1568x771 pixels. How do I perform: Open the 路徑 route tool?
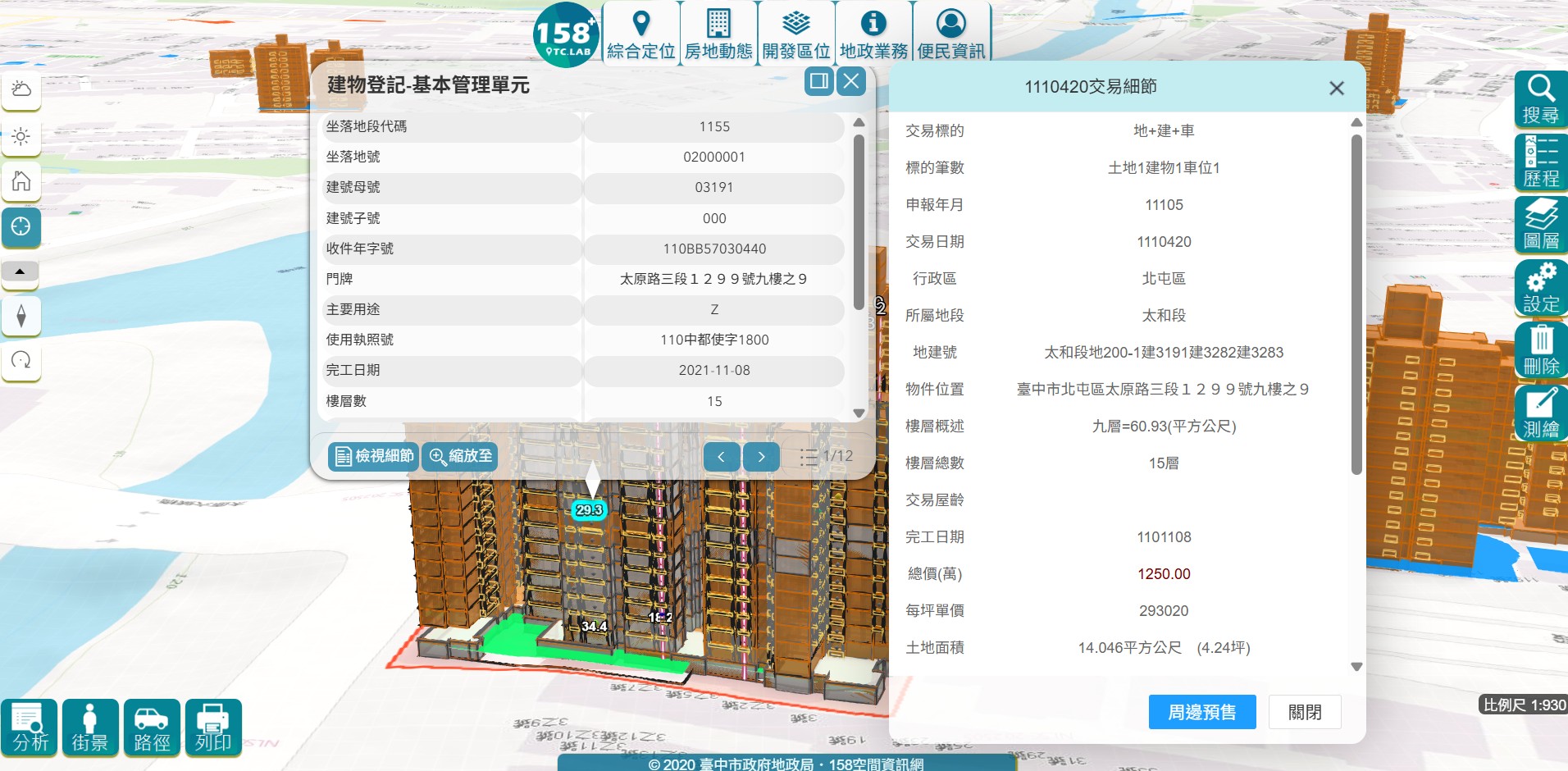[152, 728]
